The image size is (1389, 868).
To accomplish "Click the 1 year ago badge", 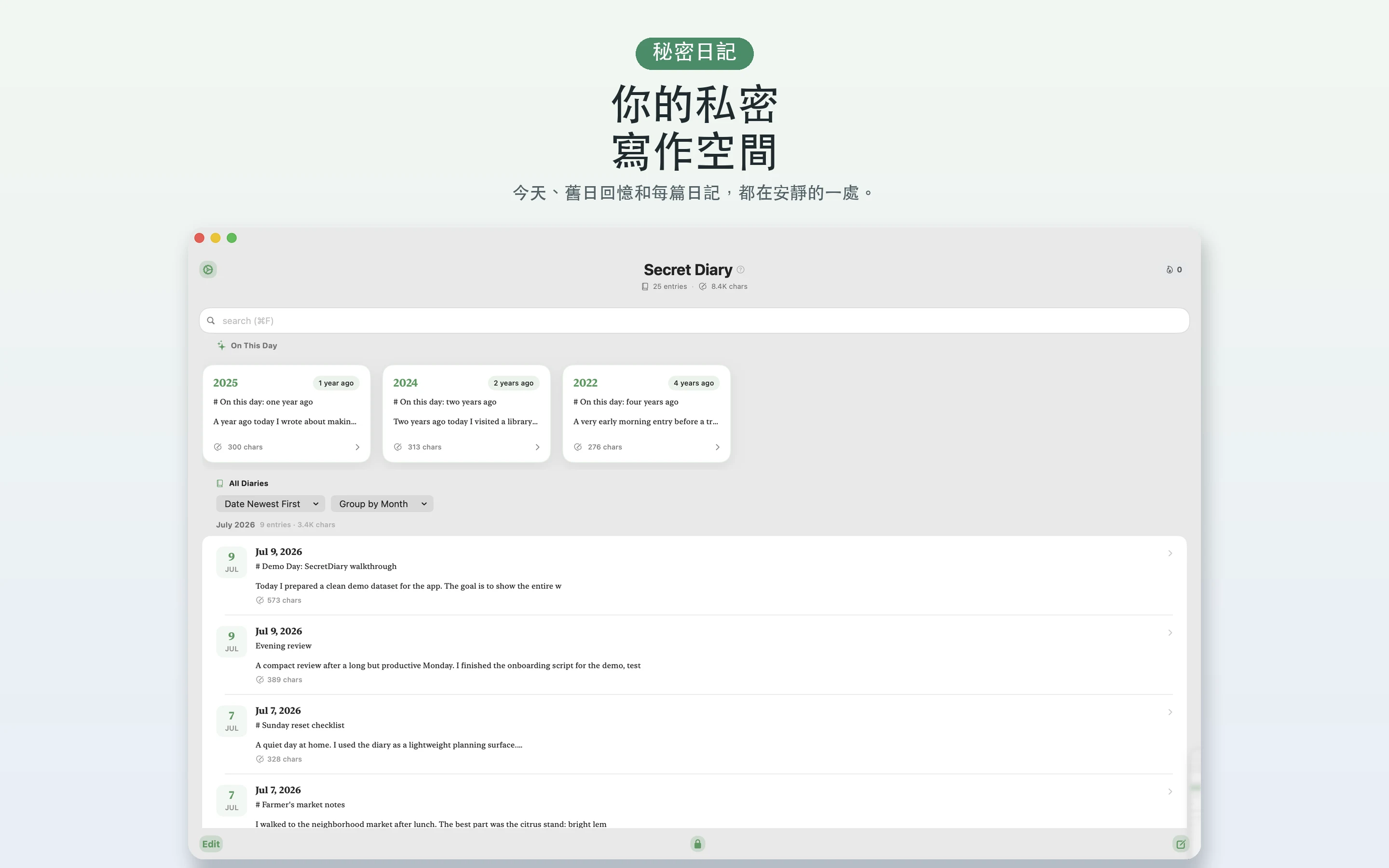I will coord(336,383).
